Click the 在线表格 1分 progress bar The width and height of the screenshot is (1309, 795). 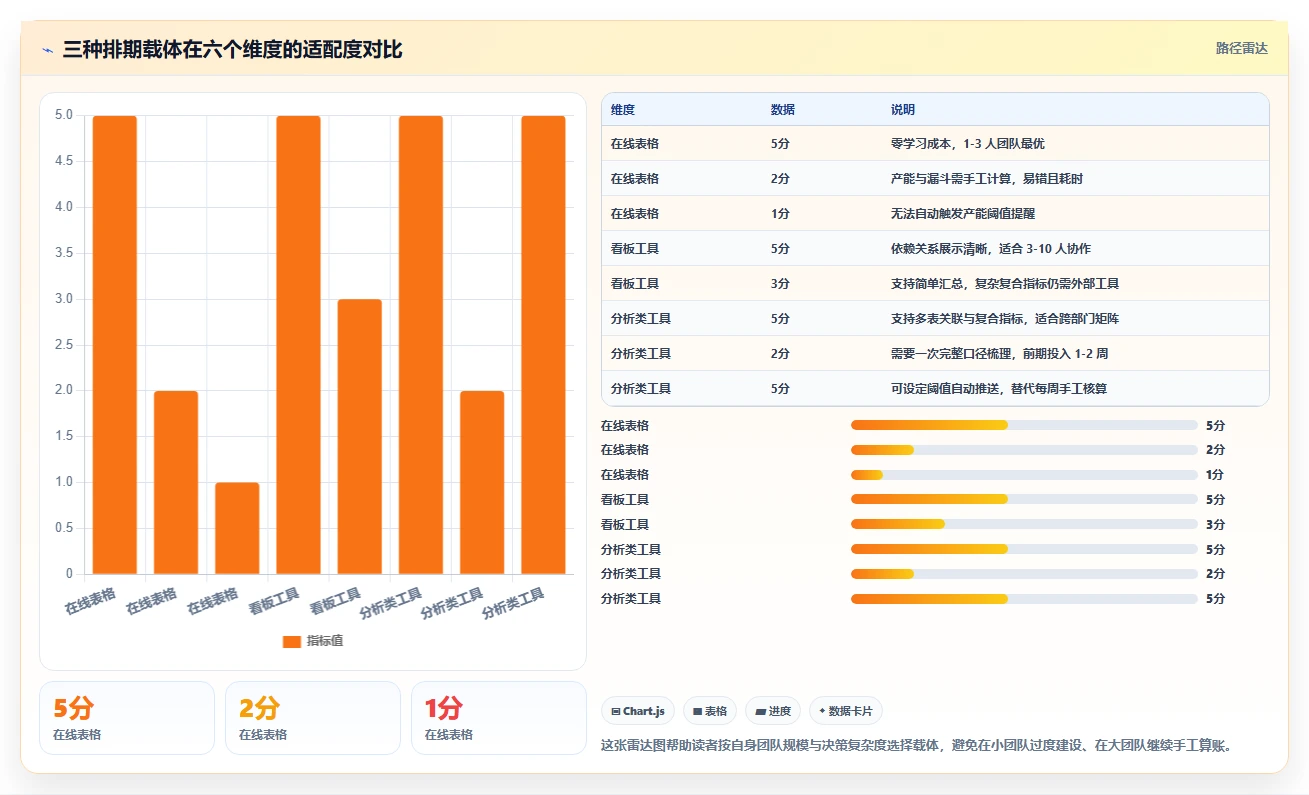pyautogui.click(x=1024, y=475)
